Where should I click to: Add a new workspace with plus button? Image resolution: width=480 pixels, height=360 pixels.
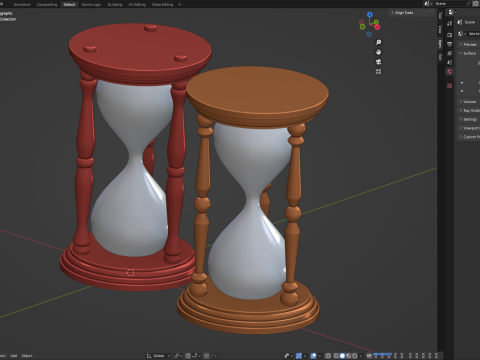point(180,4)
